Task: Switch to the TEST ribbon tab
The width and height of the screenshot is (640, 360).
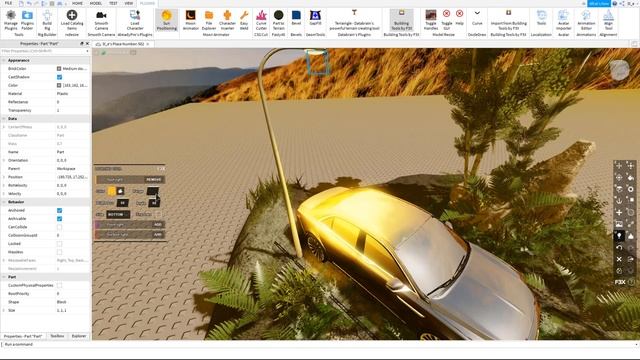Action: coord(113,3)
